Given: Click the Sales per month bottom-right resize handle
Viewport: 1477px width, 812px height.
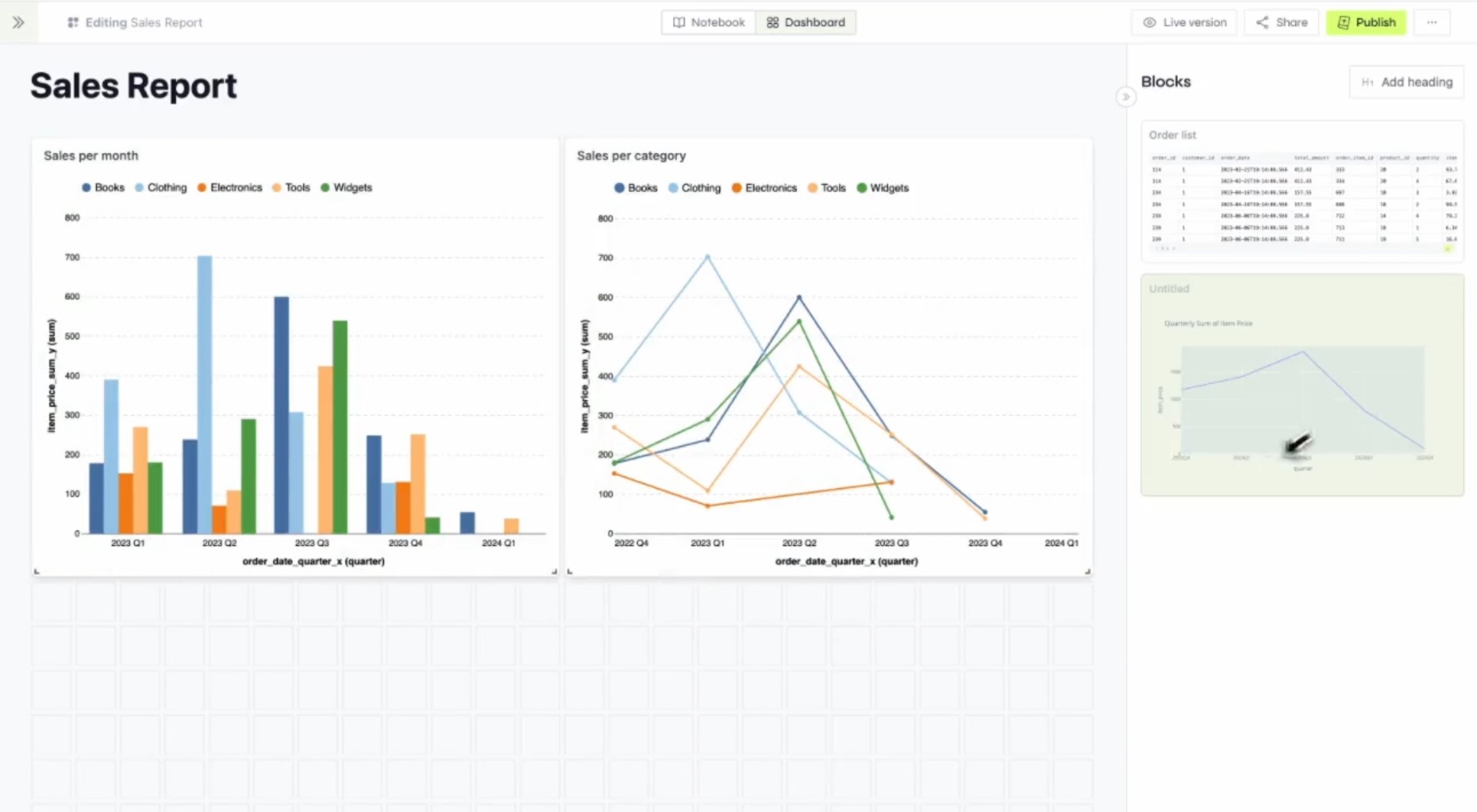Looking at the screenshot, I should click(x=554, y=571).
